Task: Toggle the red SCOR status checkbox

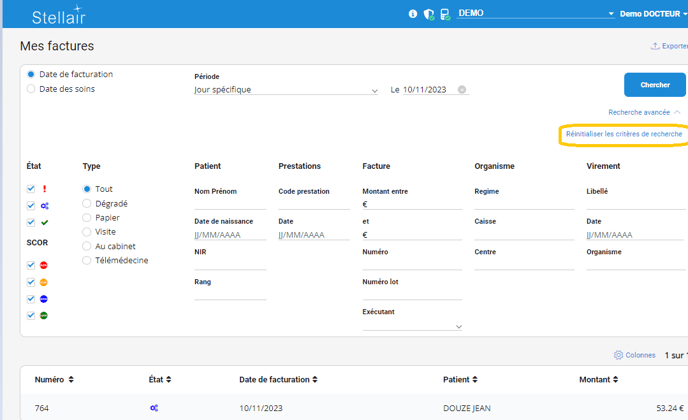Action: point(31,266)
